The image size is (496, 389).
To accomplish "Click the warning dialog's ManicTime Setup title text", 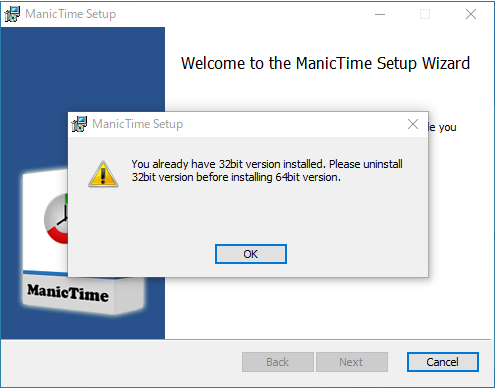I will click(x=137, y=124).
